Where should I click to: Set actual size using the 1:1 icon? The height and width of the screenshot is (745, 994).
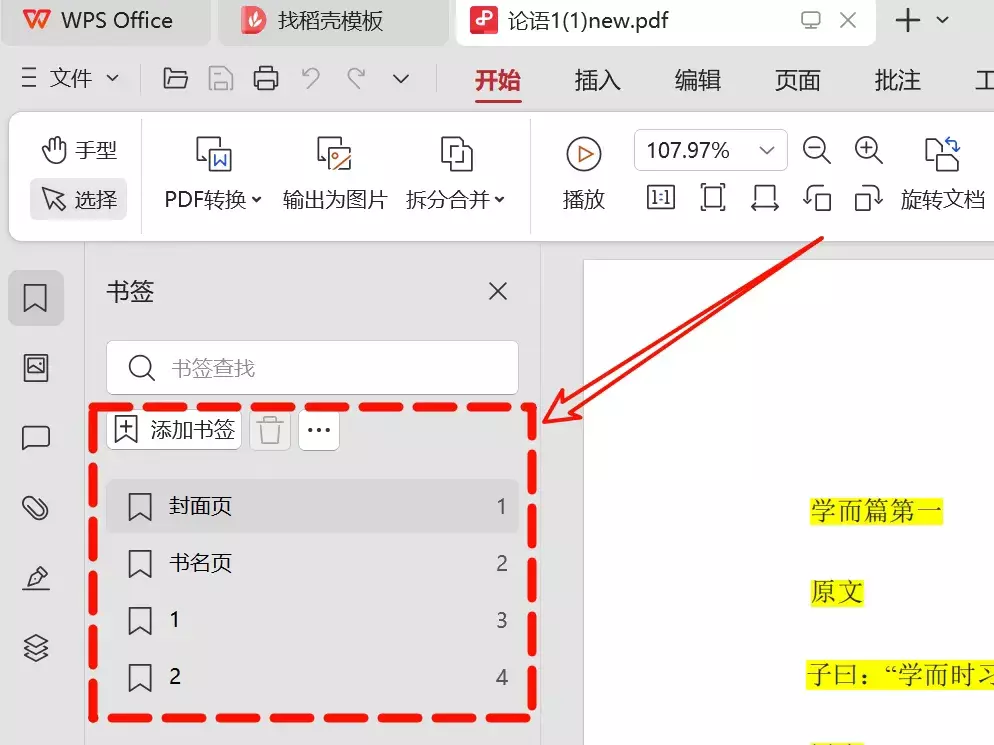click(x=660, y=197)
